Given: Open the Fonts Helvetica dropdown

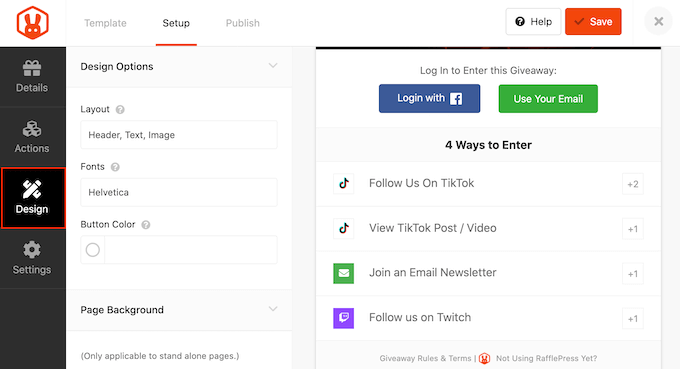Looking at the screenshot, I should tap(179, 193).
